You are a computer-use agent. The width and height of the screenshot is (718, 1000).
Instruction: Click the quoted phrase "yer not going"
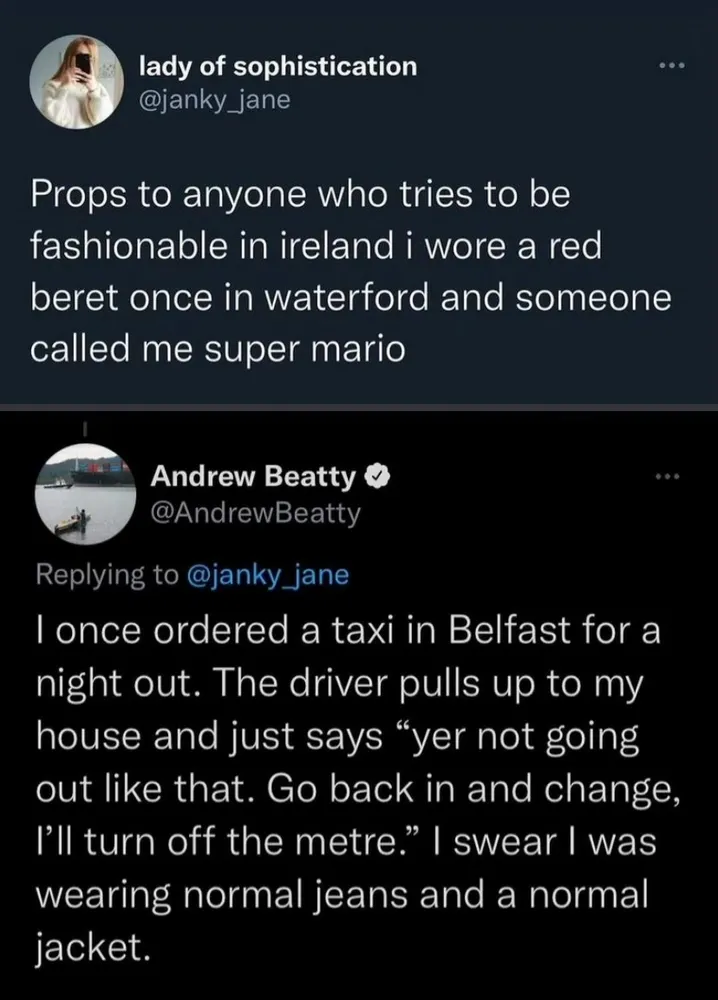(509, 737)
